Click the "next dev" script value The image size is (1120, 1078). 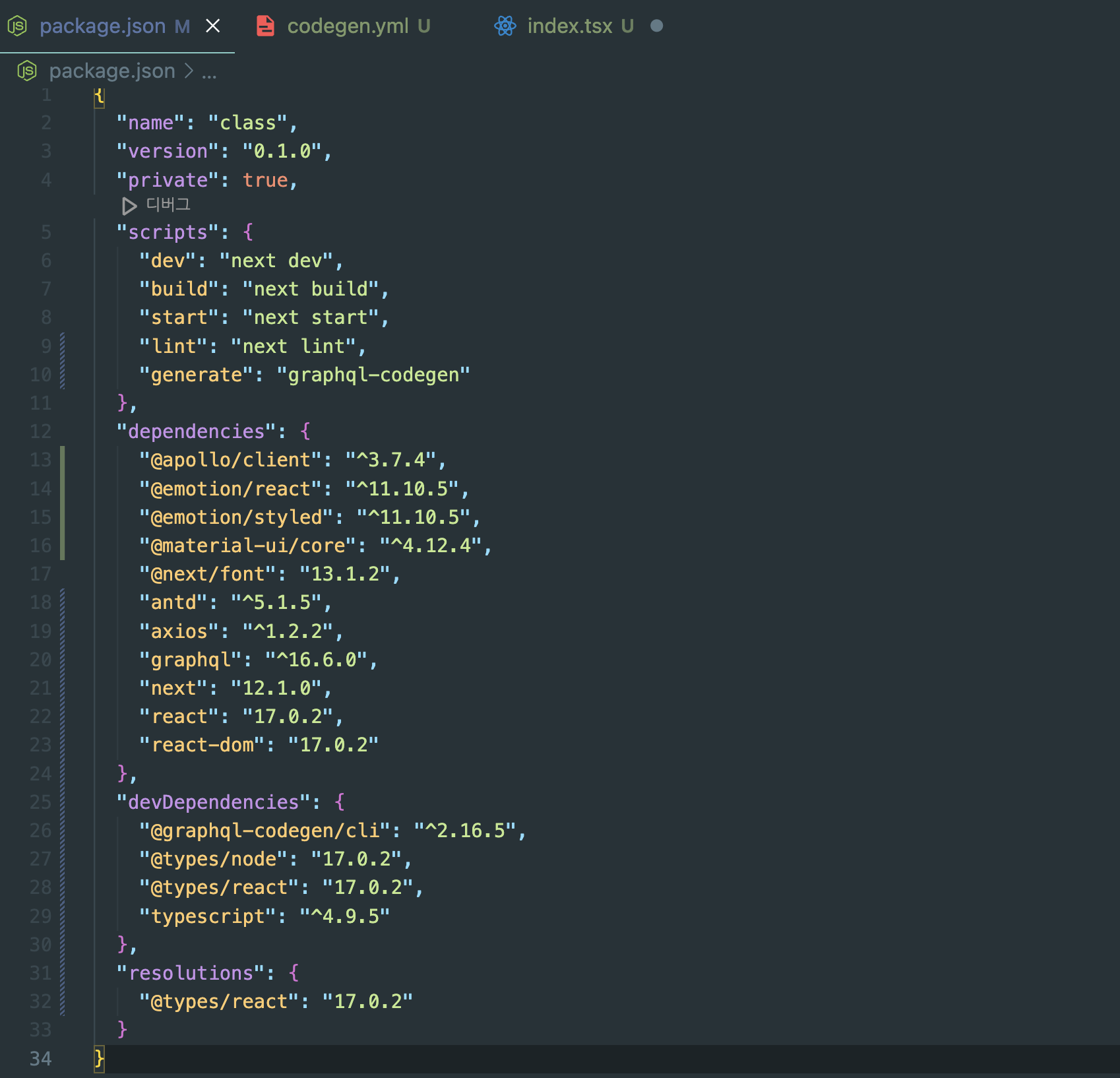[x=276, y=261]
